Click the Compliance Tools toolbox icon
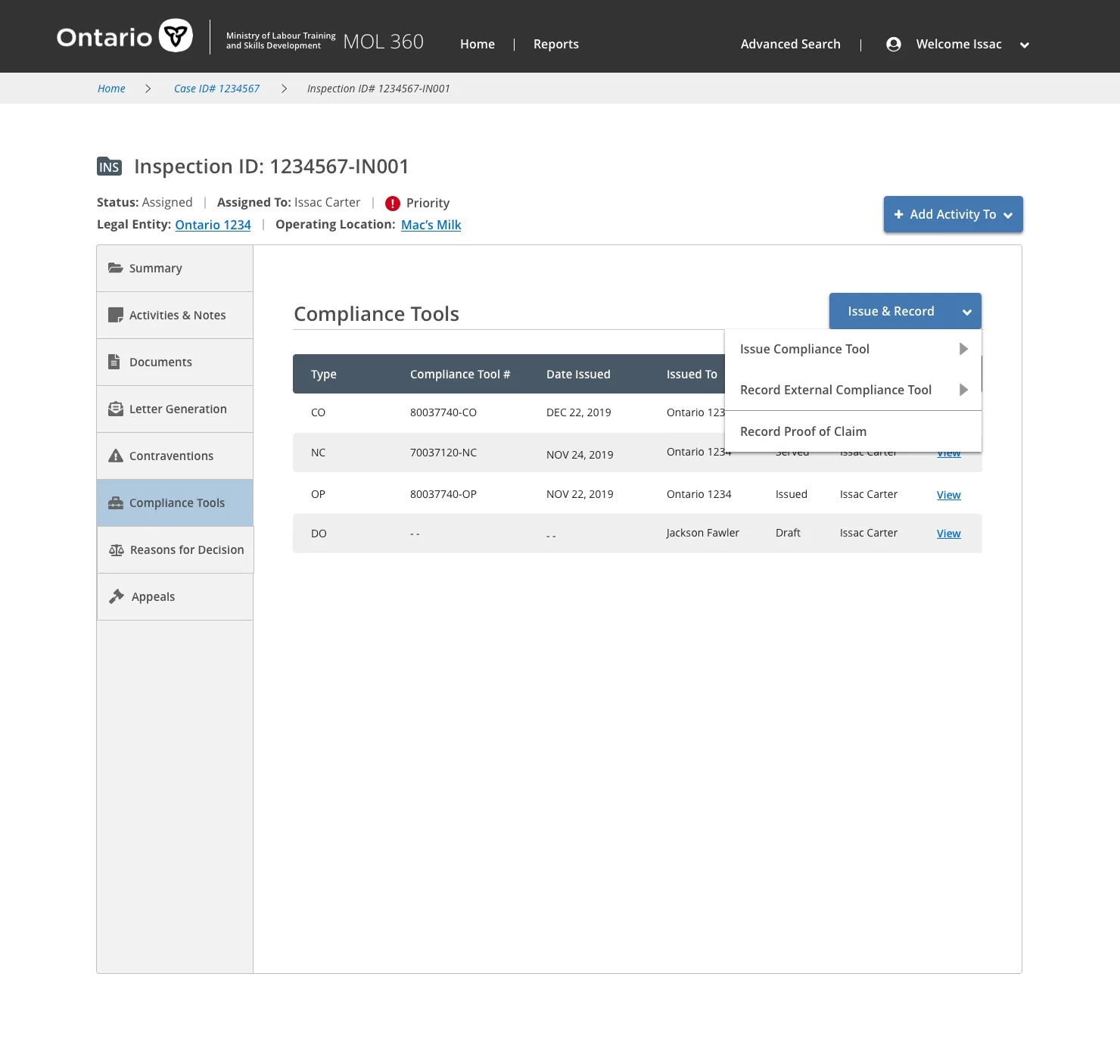1120x1064 pixels. pyautogui.click(x=116, y=502)
